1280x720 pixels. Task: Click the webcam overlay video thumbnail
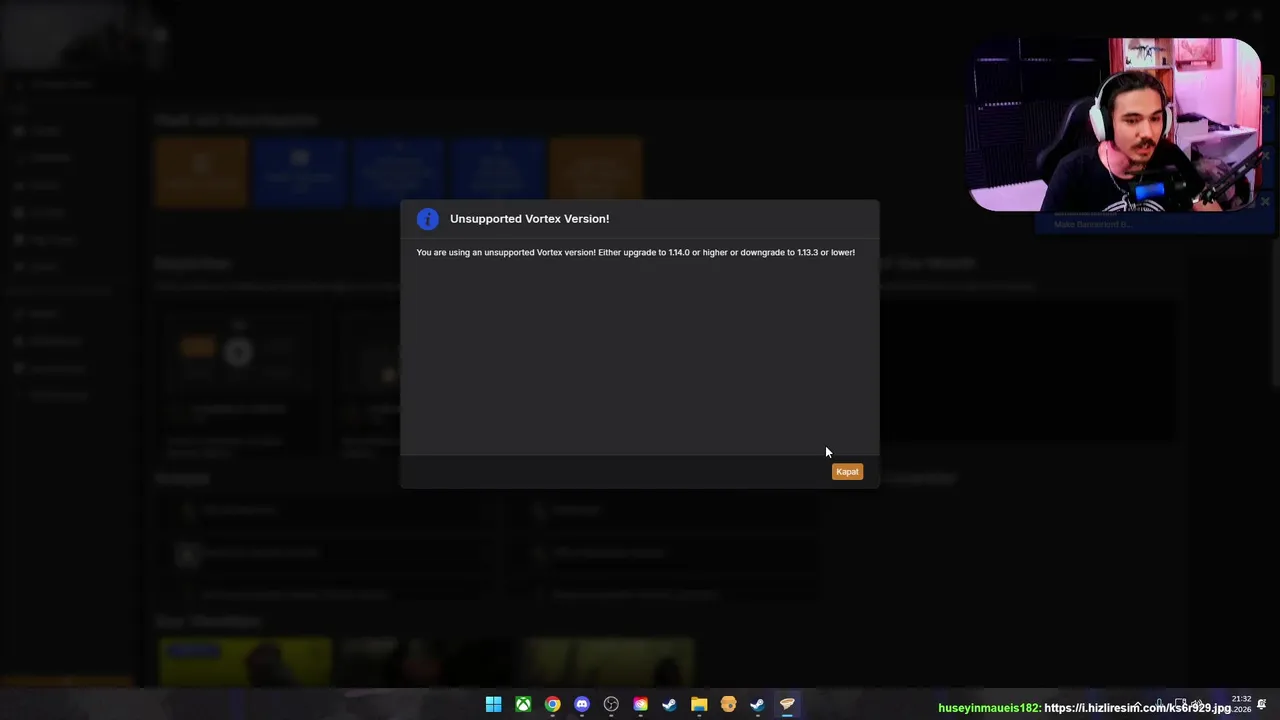point(1115,125)
